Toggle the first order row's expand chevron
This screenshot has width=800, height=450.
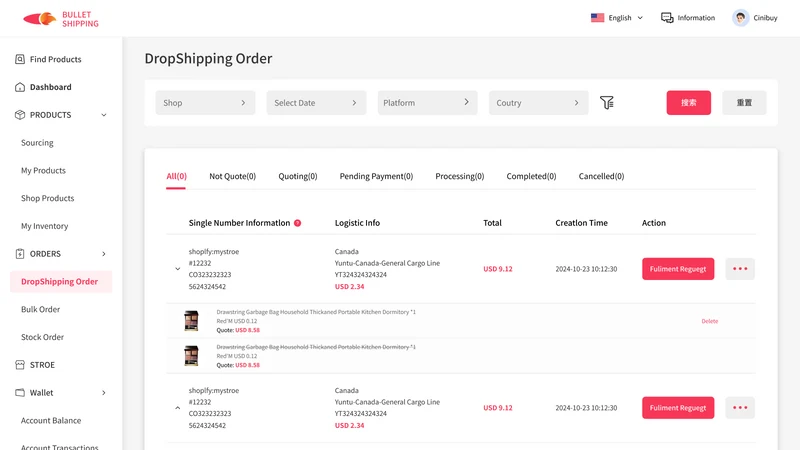[178, 269]
